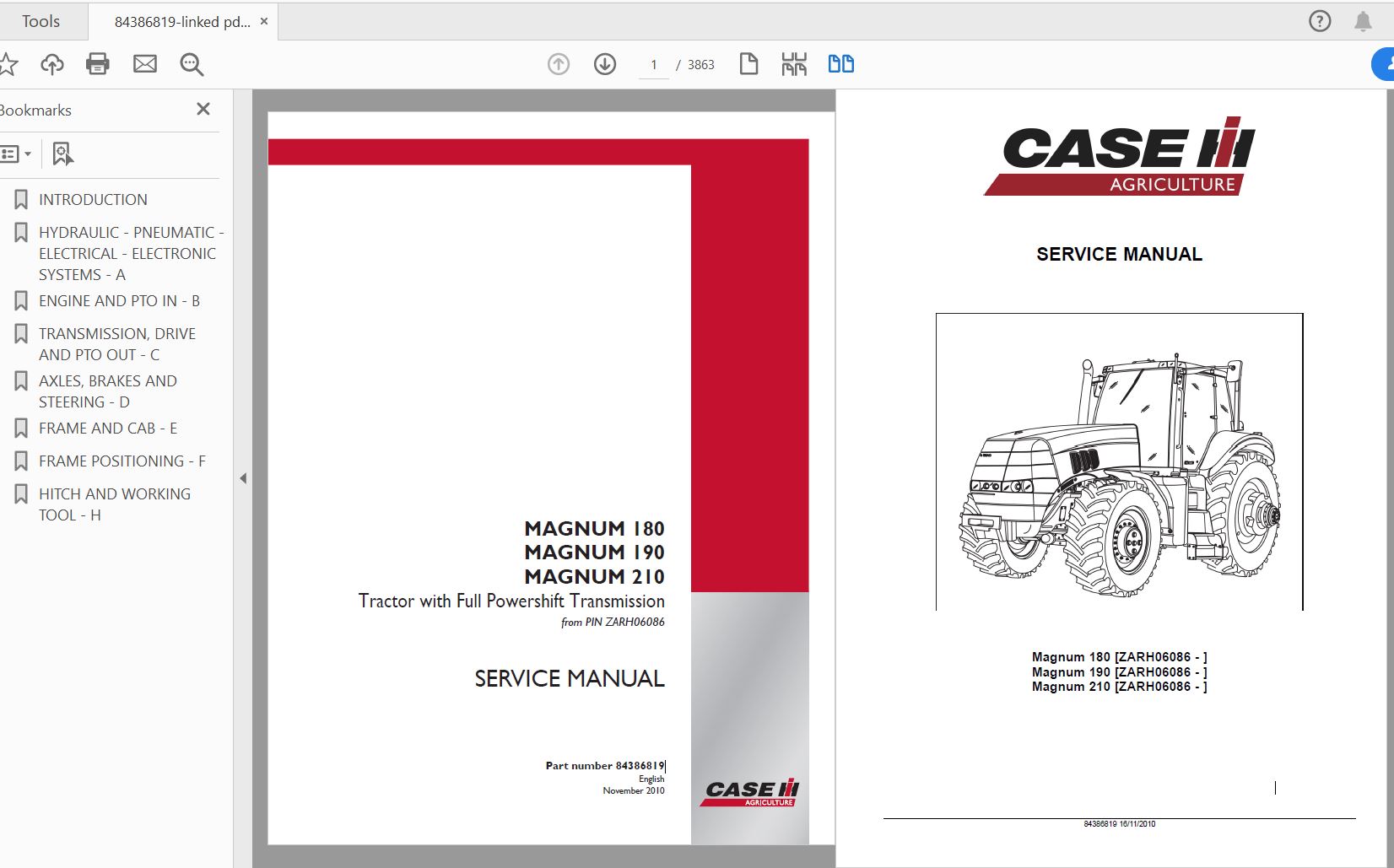
Task: Click bookmark icon beside HITCH AND WORKING TOOL
Action: [21, 494]
